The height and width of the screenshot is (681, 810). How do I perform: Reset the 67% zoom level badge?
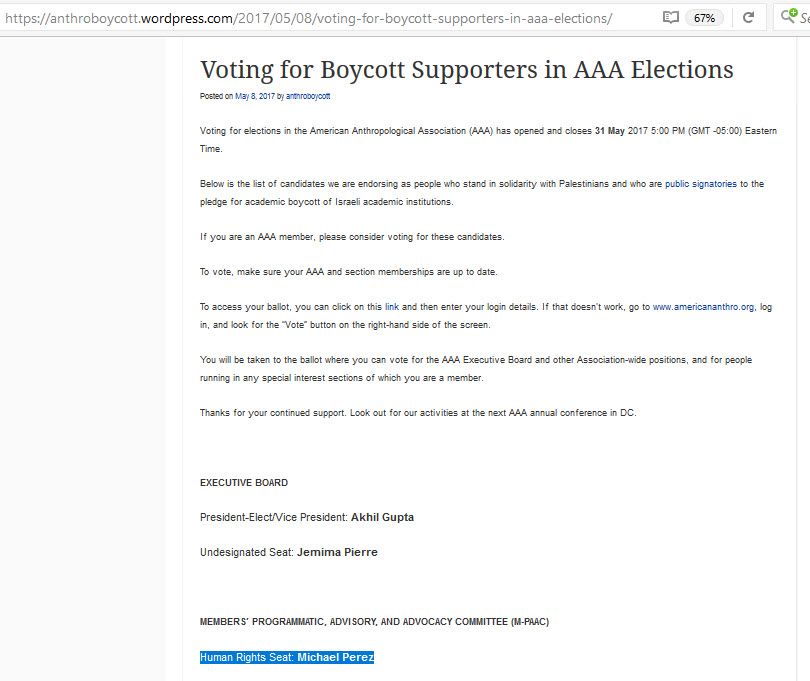[705, 18]
